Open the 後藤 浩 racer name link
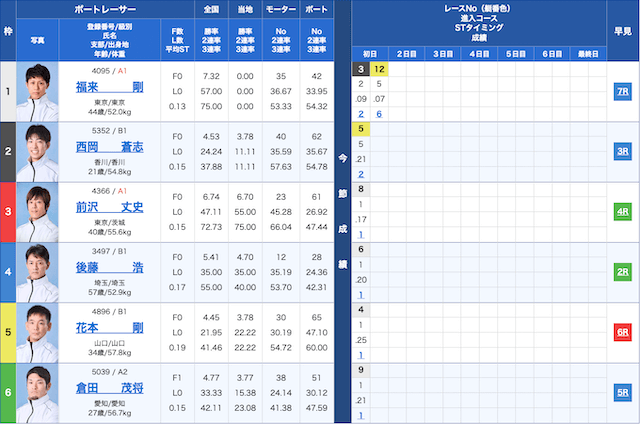The image size is (640, 424). 109,267
